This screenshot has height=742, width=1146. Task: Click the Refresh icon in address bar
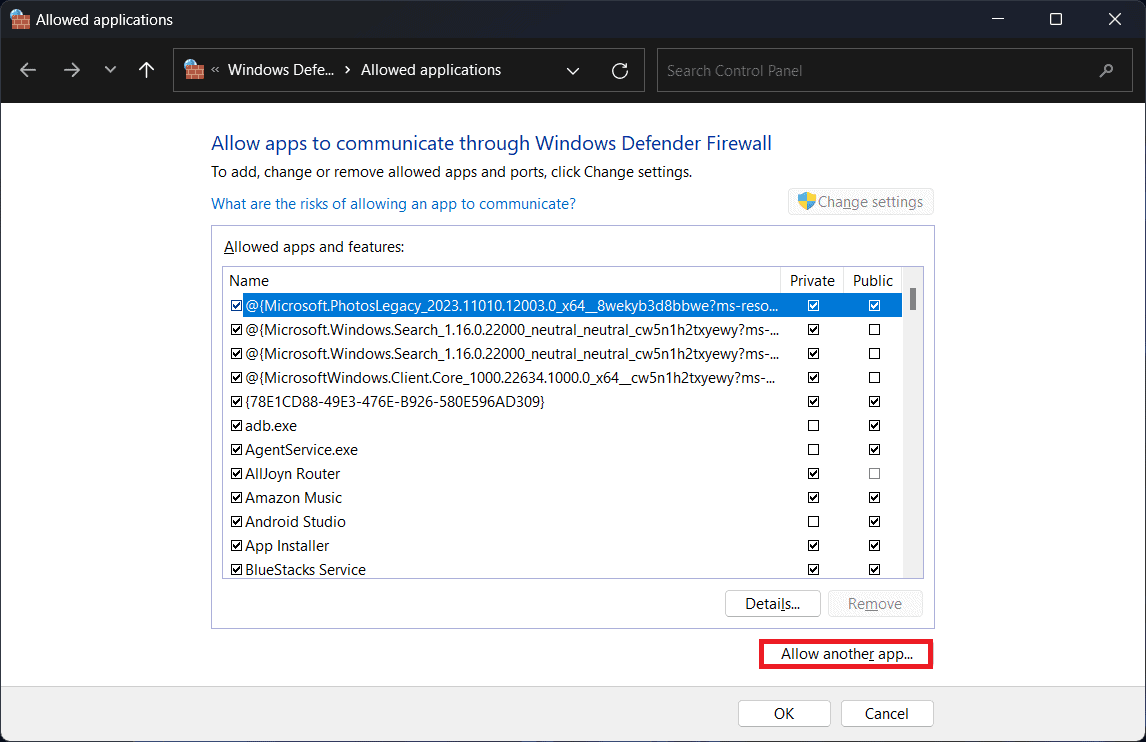[x=620, y=71]
